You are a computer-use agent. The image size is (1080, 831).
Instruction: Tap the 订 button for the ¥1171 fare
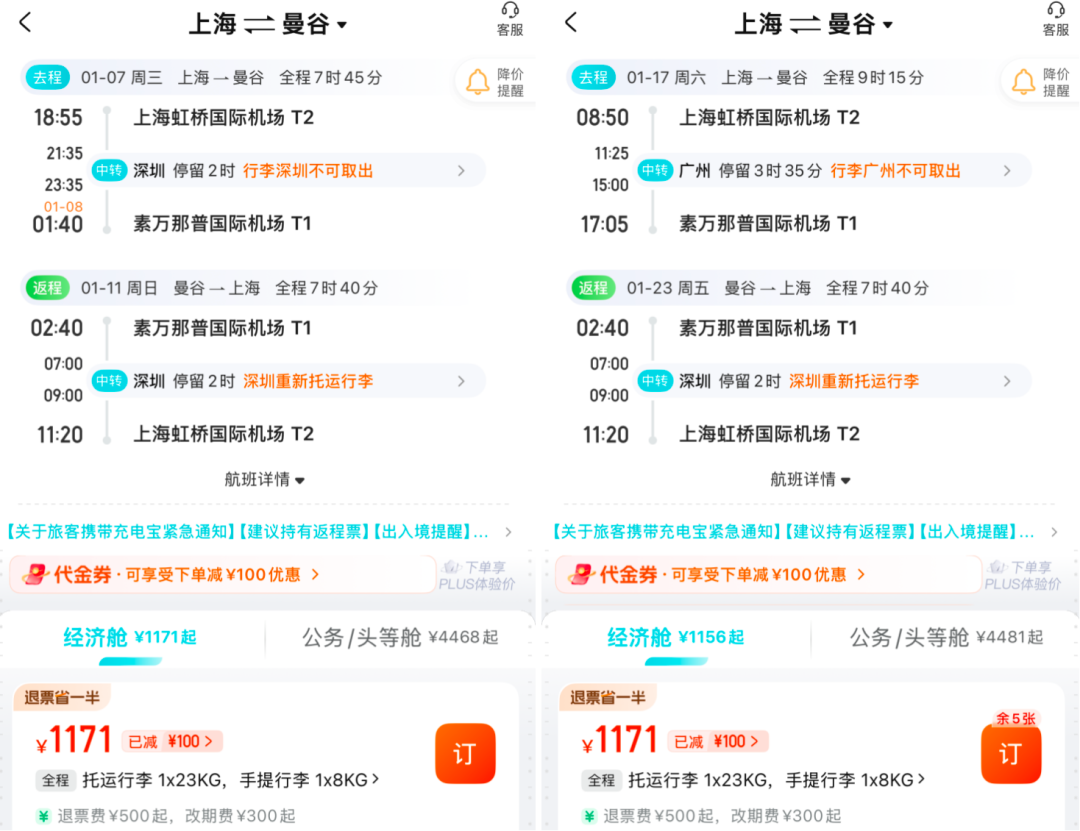pyautogui.click(x=465, y=754)
